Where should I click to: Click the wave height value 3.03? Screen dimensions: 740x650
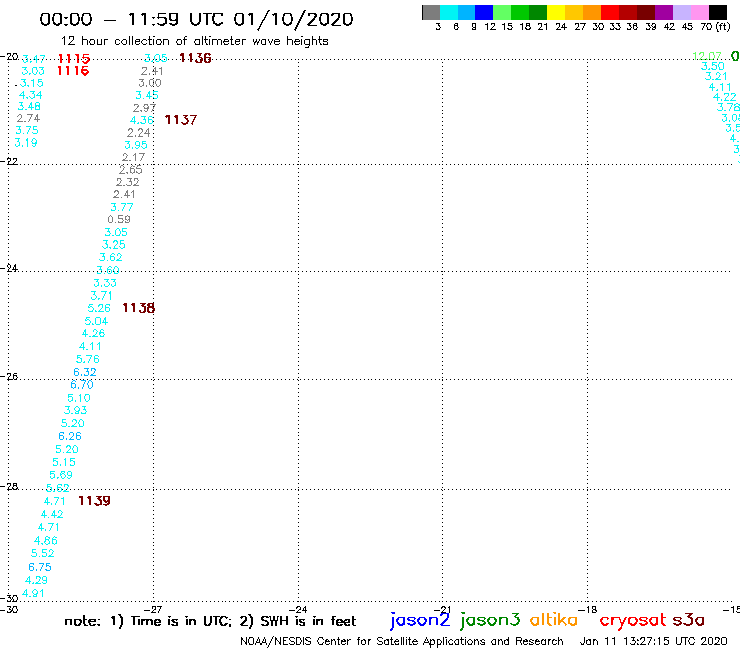pyautogui.click(x=33, y=71)
